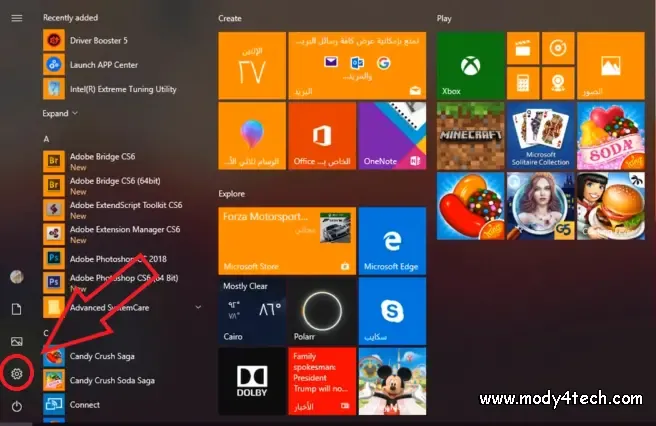Open the Dolby tile
The image size is (656, 426).
(252, 381)
